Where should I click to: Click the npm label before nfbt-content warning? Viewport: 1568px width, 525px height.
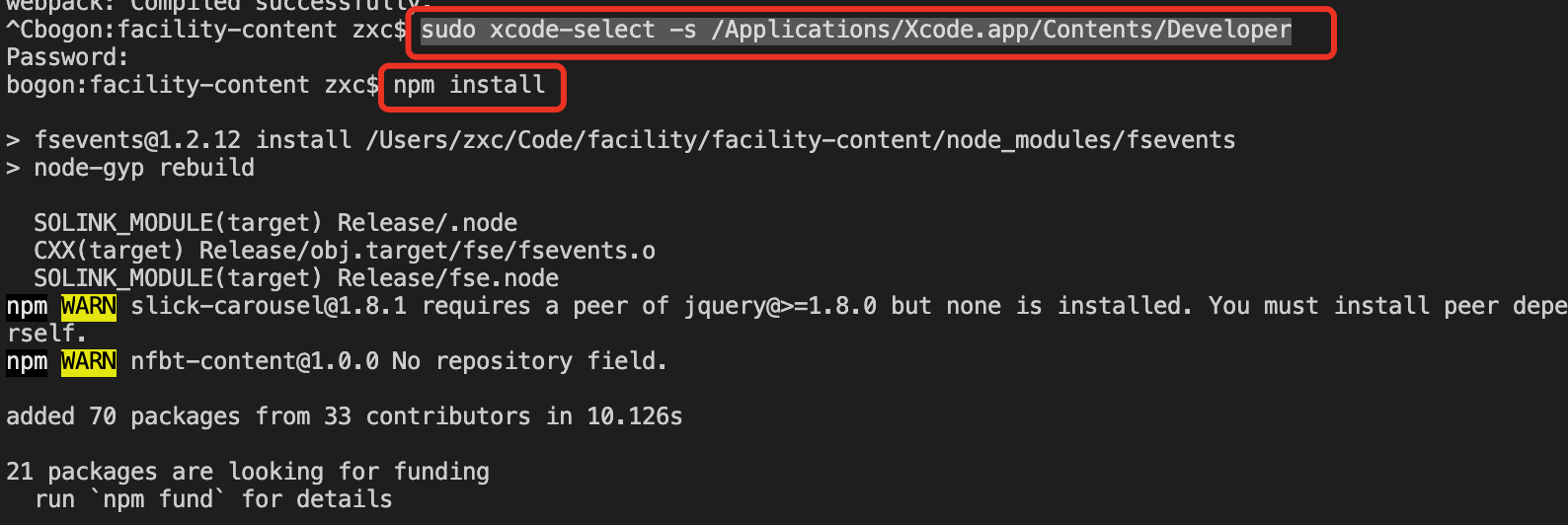(27, 362)
